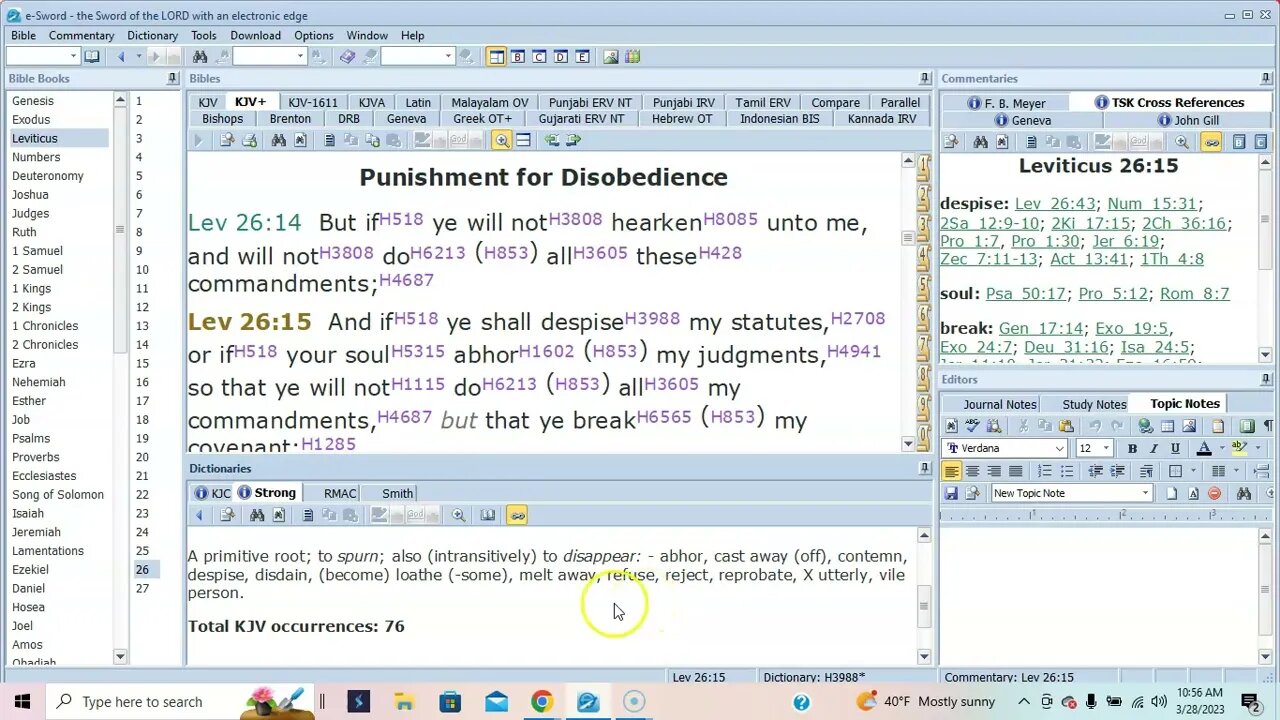The width and height of the screenshot is (1280, 720).
Task: Open the font color dropdown arrow
Action: (x=1222, y=448)
